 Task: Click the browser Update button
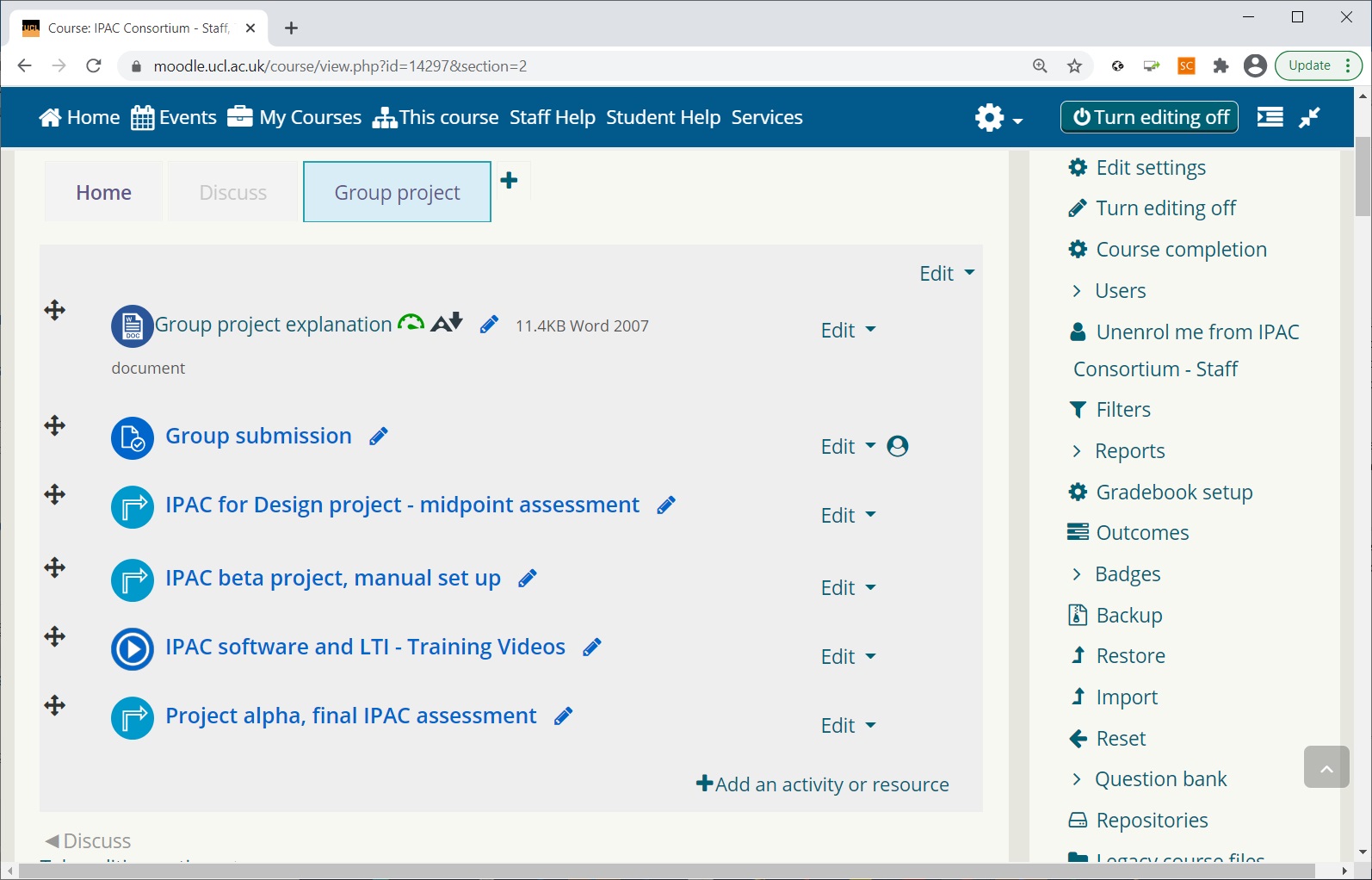[x=1318, y=65]
